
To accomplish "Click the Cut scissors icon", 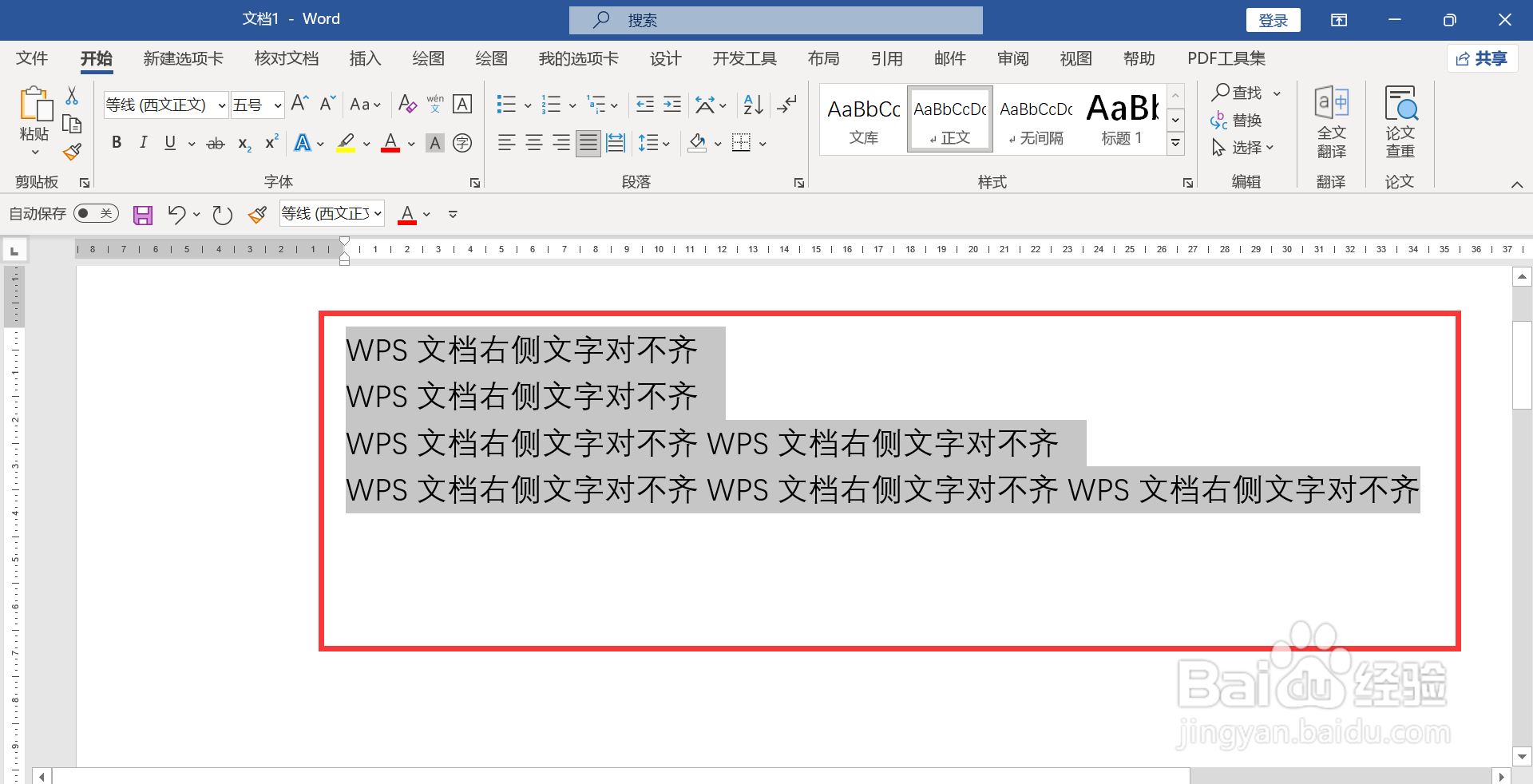I will [72, 96].
